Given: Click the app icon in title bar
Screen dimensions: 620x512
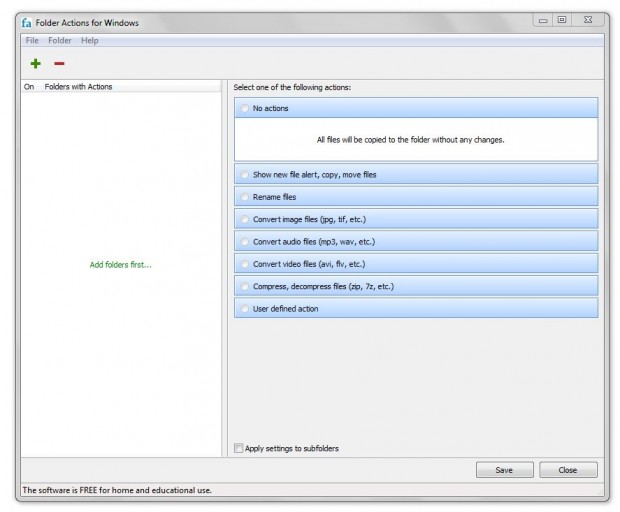Looking at the screenshot, I should 27,21.
